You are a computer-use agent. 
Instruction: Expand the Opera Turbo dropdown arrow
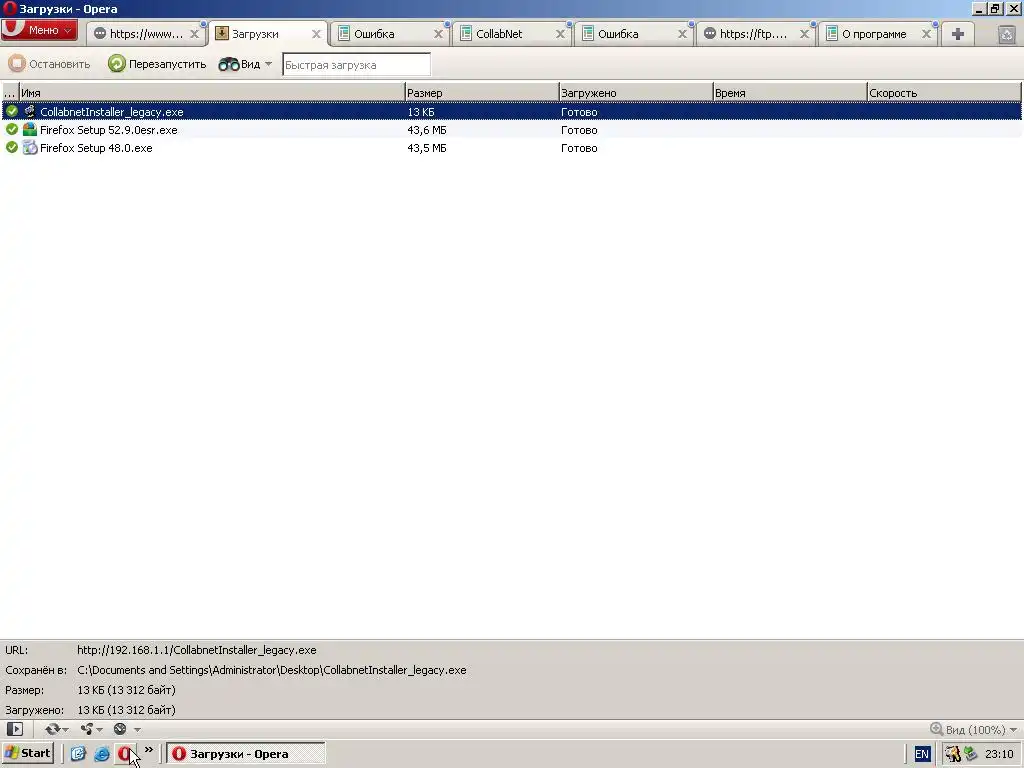[137, 730]
